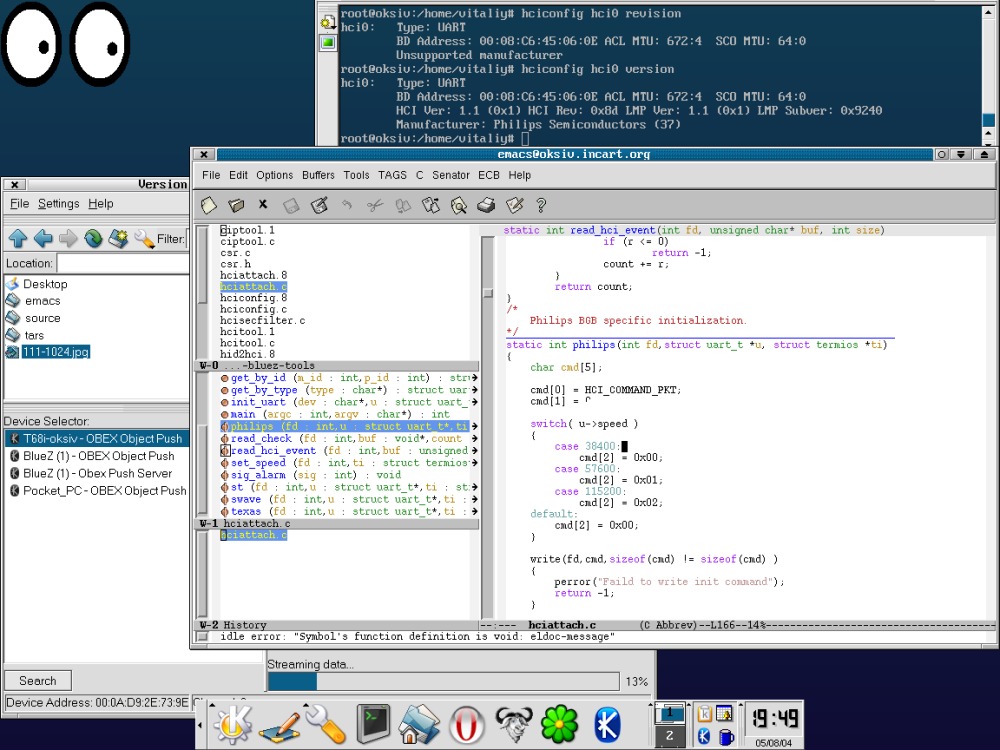
Task: Click the copy icon in Emacs toolbar
Action: [403, 205]
